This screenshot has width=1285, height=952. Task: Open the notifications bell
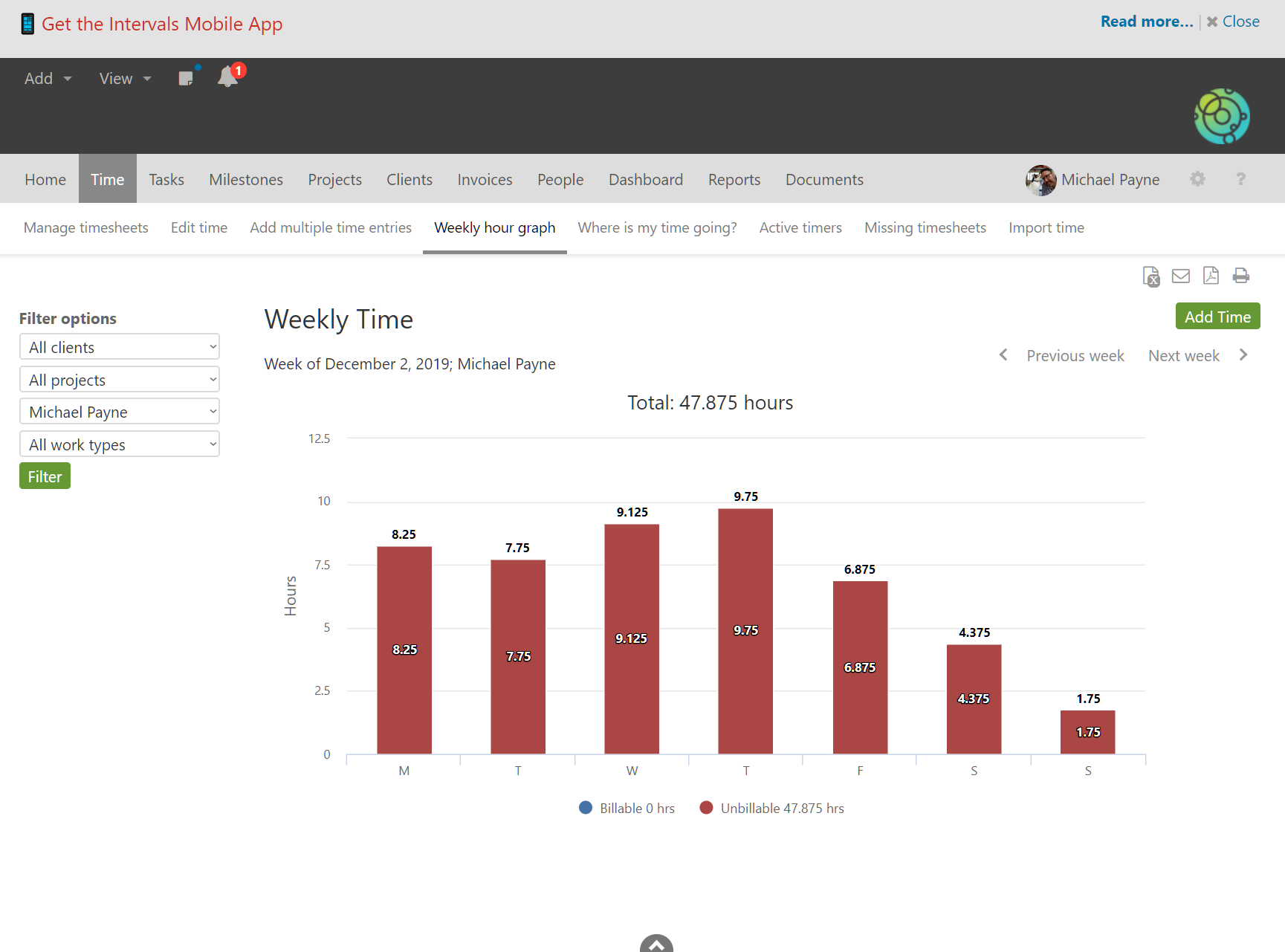227,77
